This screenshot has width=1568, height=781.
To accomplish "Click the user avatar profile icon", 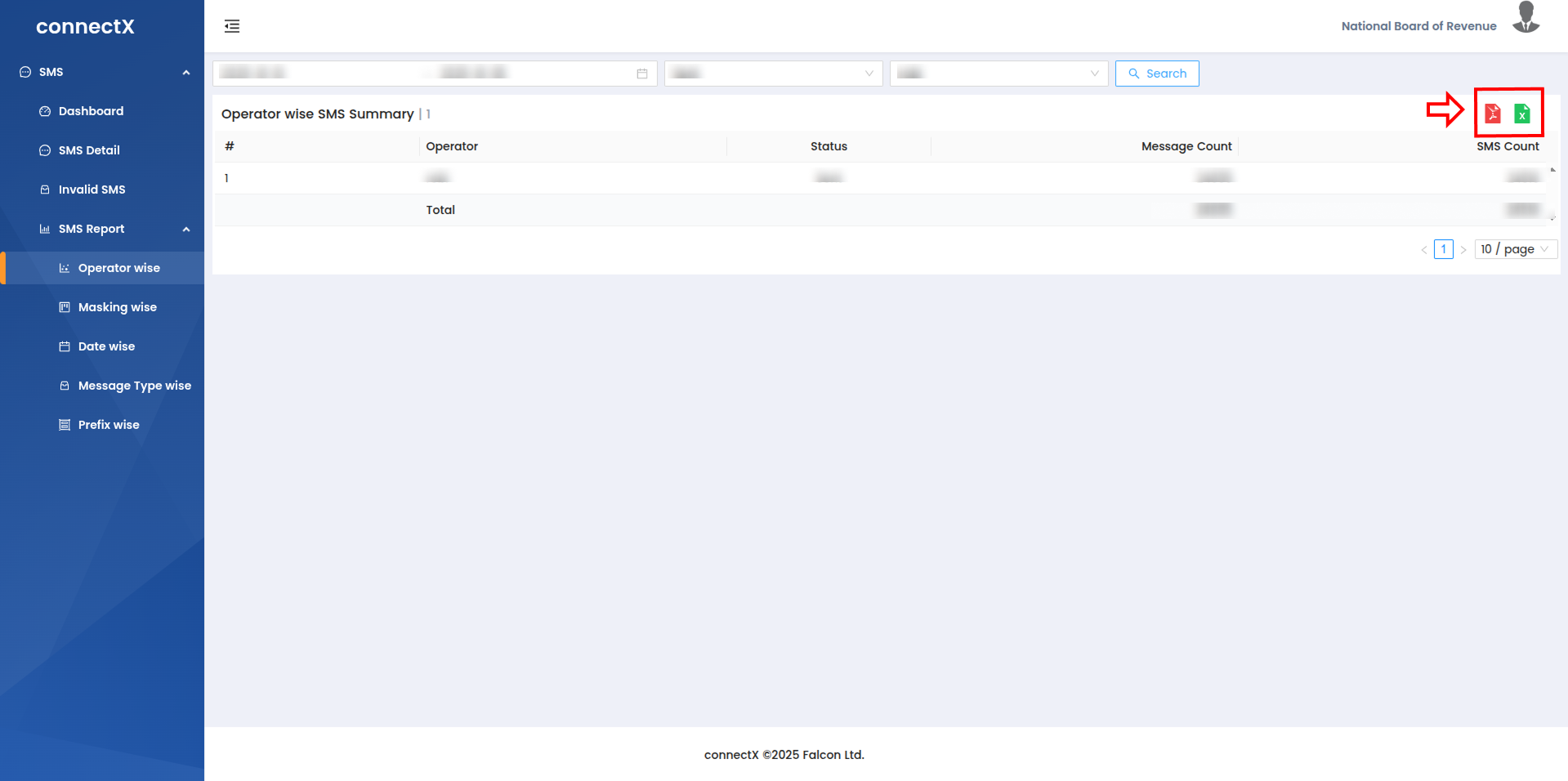I will click(x=1526, y=18).
